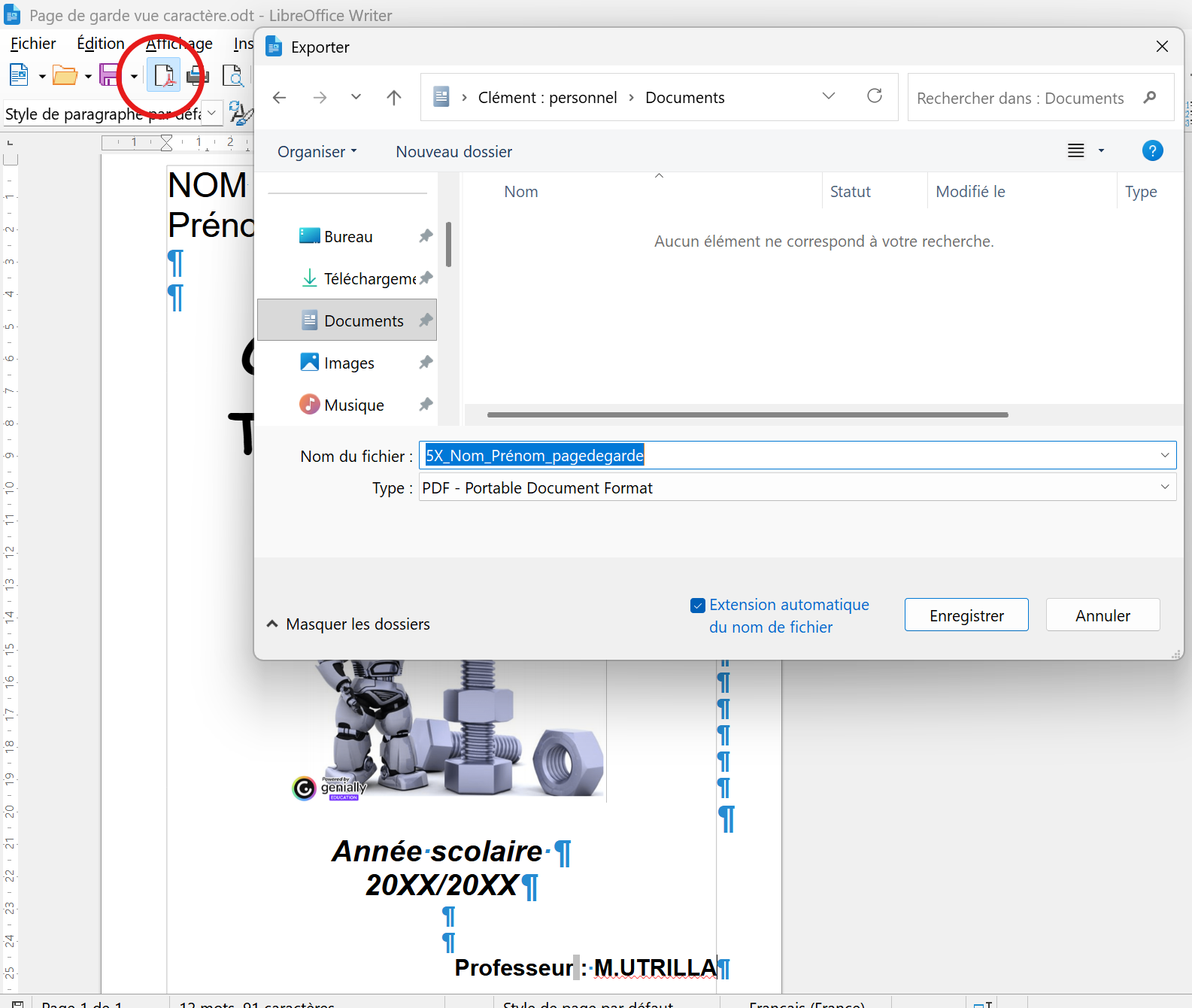Open the Organiser dropdown menu

tap(317, 152)
